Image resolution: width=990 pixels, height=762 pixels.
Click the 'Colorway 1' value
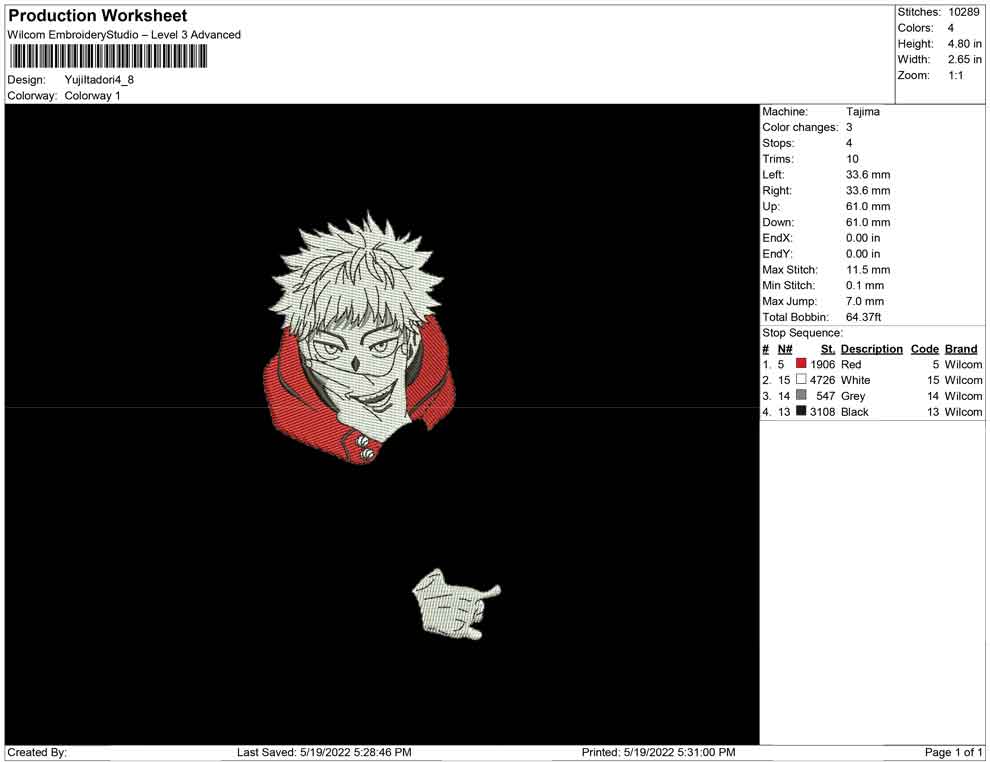click(92, 96)
